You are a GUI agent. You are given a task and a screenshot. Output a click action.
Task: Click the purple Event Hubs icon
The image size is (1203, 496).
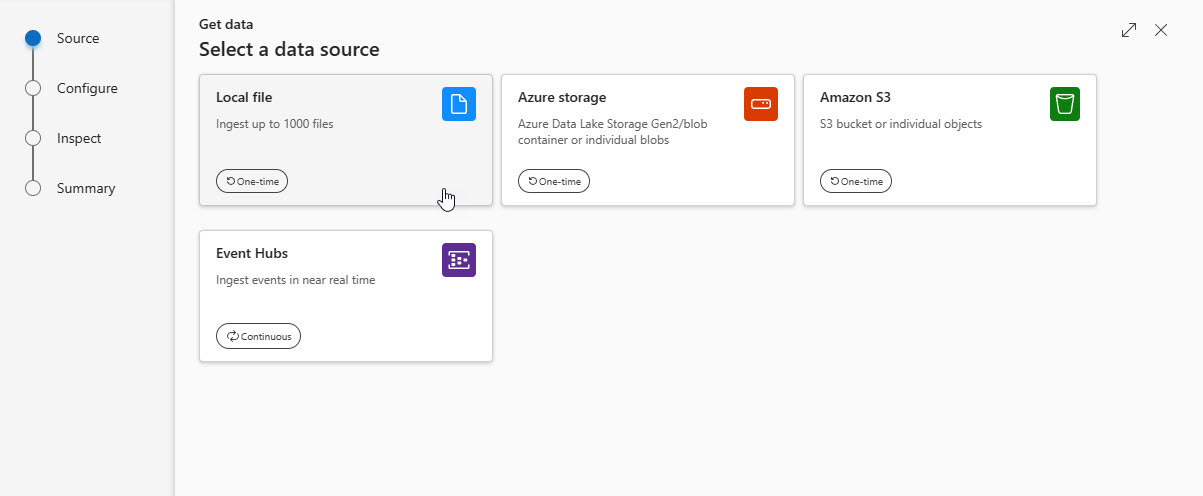[x=459, y=260]
